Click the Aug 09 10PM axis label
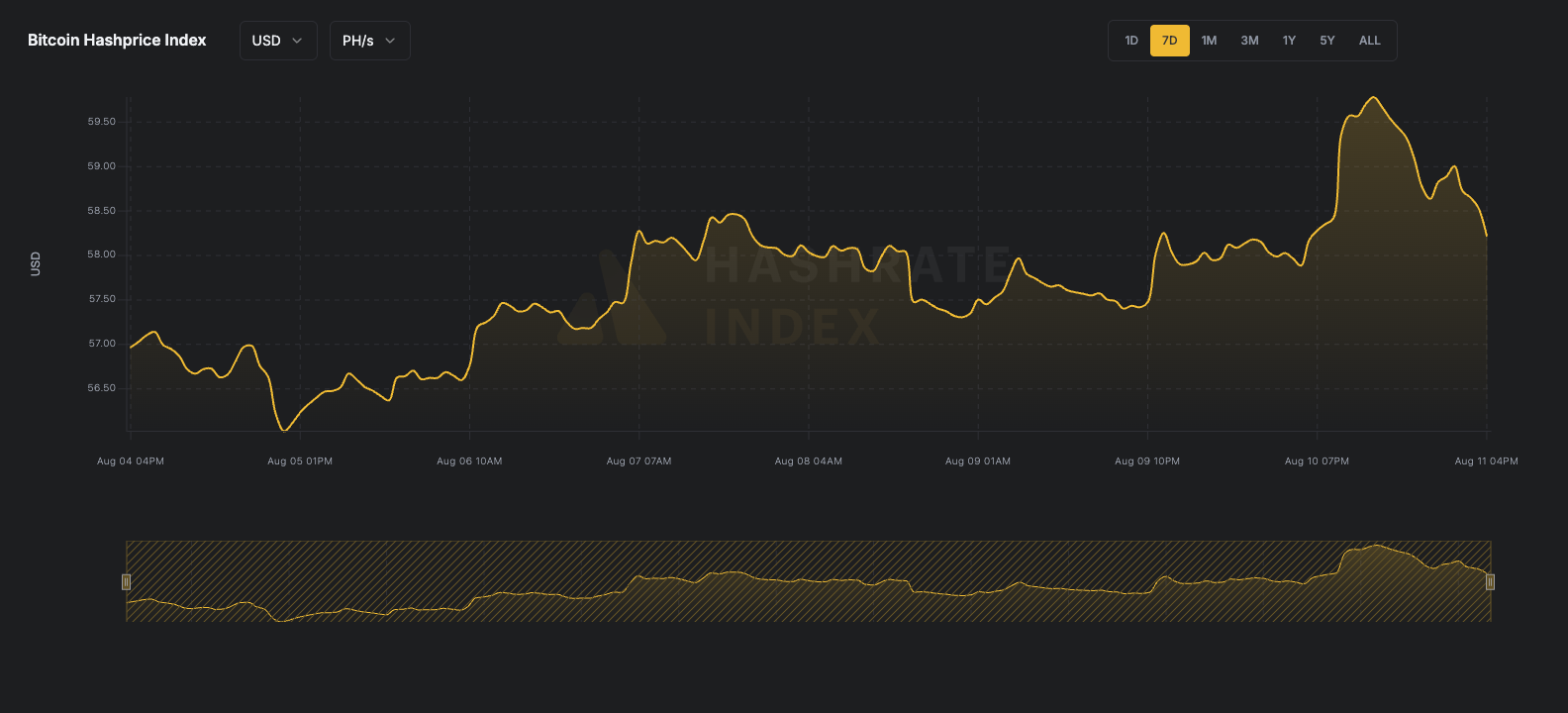The height and width of the screenshot is (713, 1568). [1147, 461]
